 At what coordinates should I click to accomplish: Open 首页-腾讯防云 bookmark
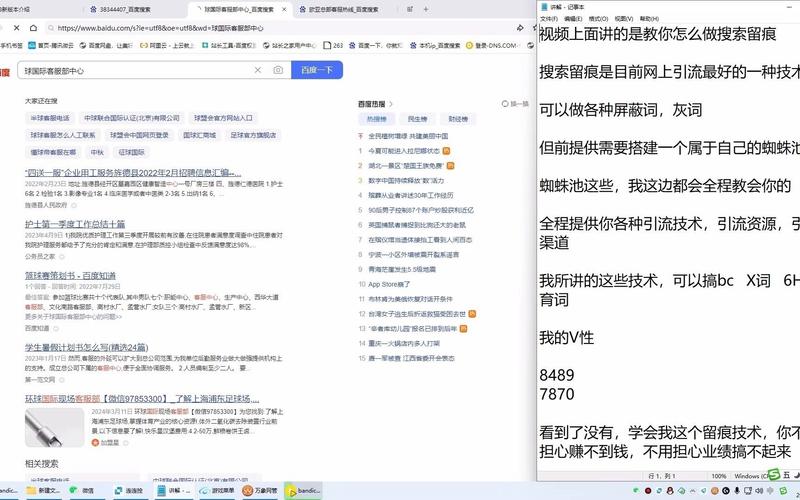tap(51, 45)
